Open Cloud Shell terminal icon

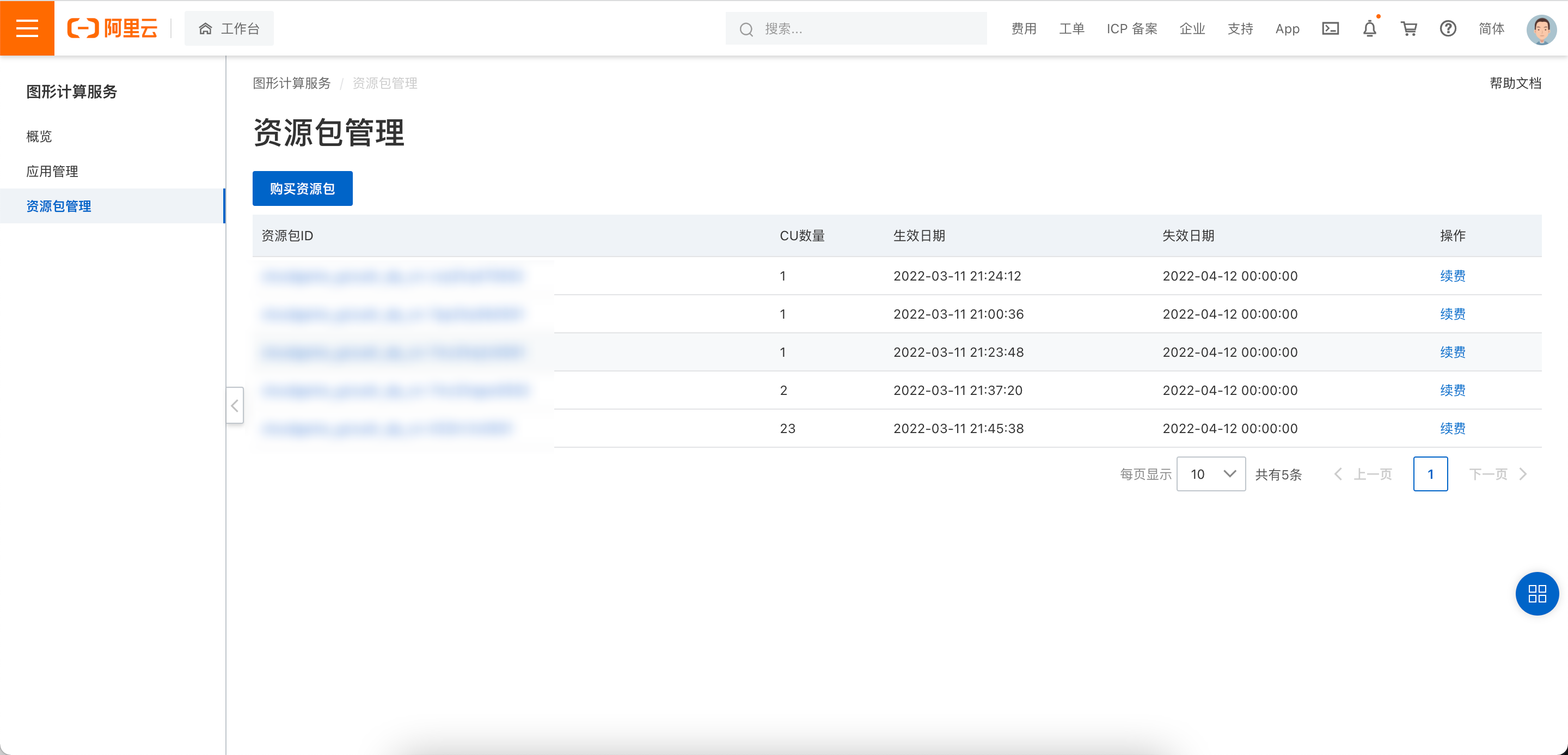(x=1330, y=29)
